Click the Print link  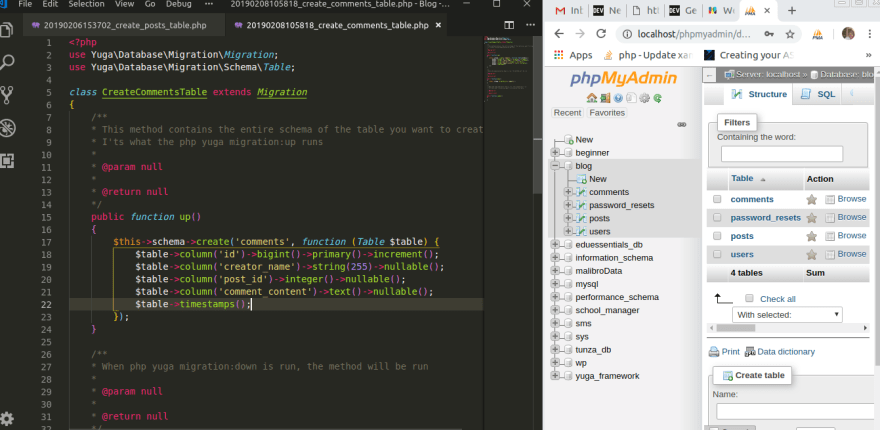(725, 351)
